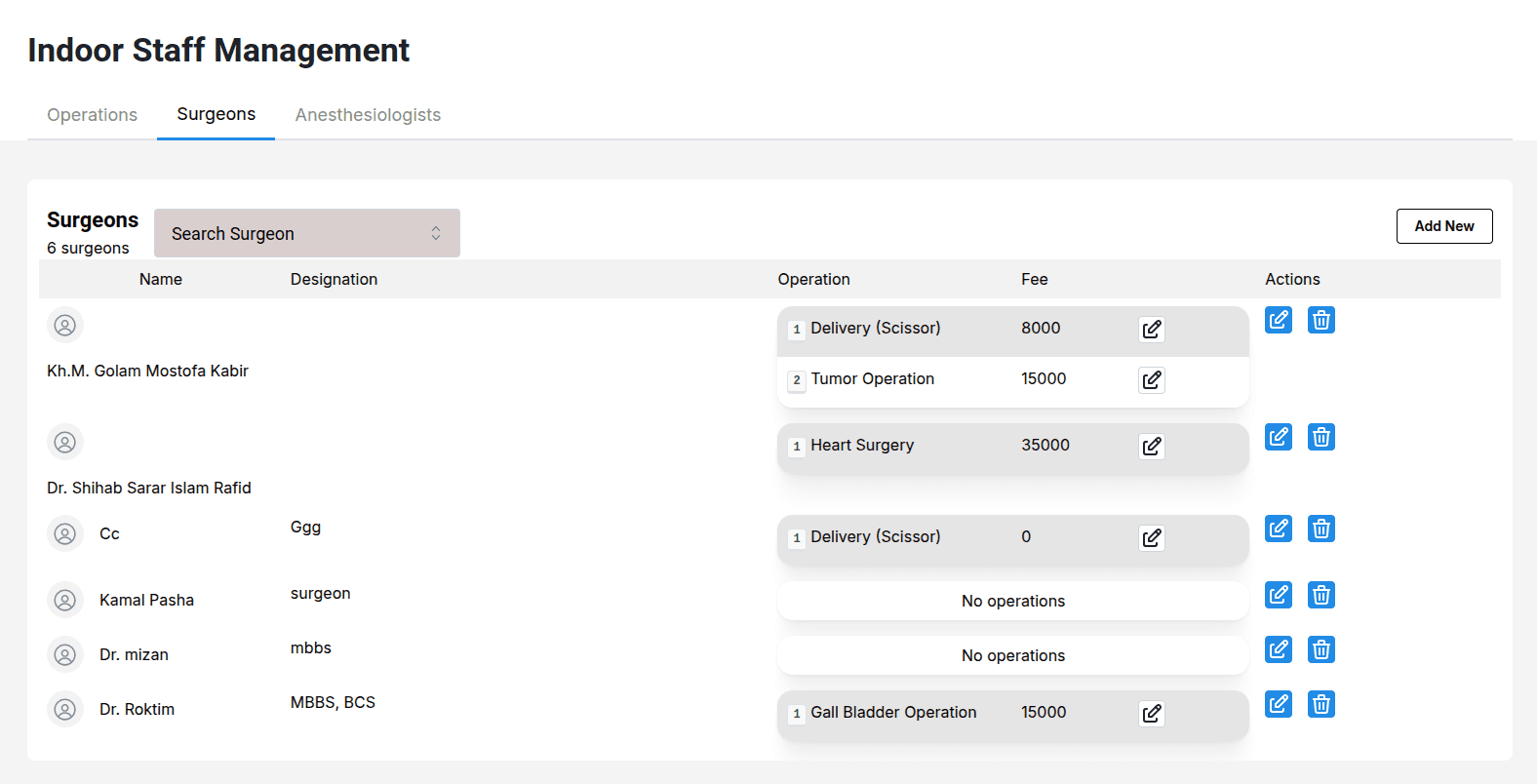Viewport: 1537px width, 784px height.
Task: Click the Add New button
Action: [x=1443, y=226]
